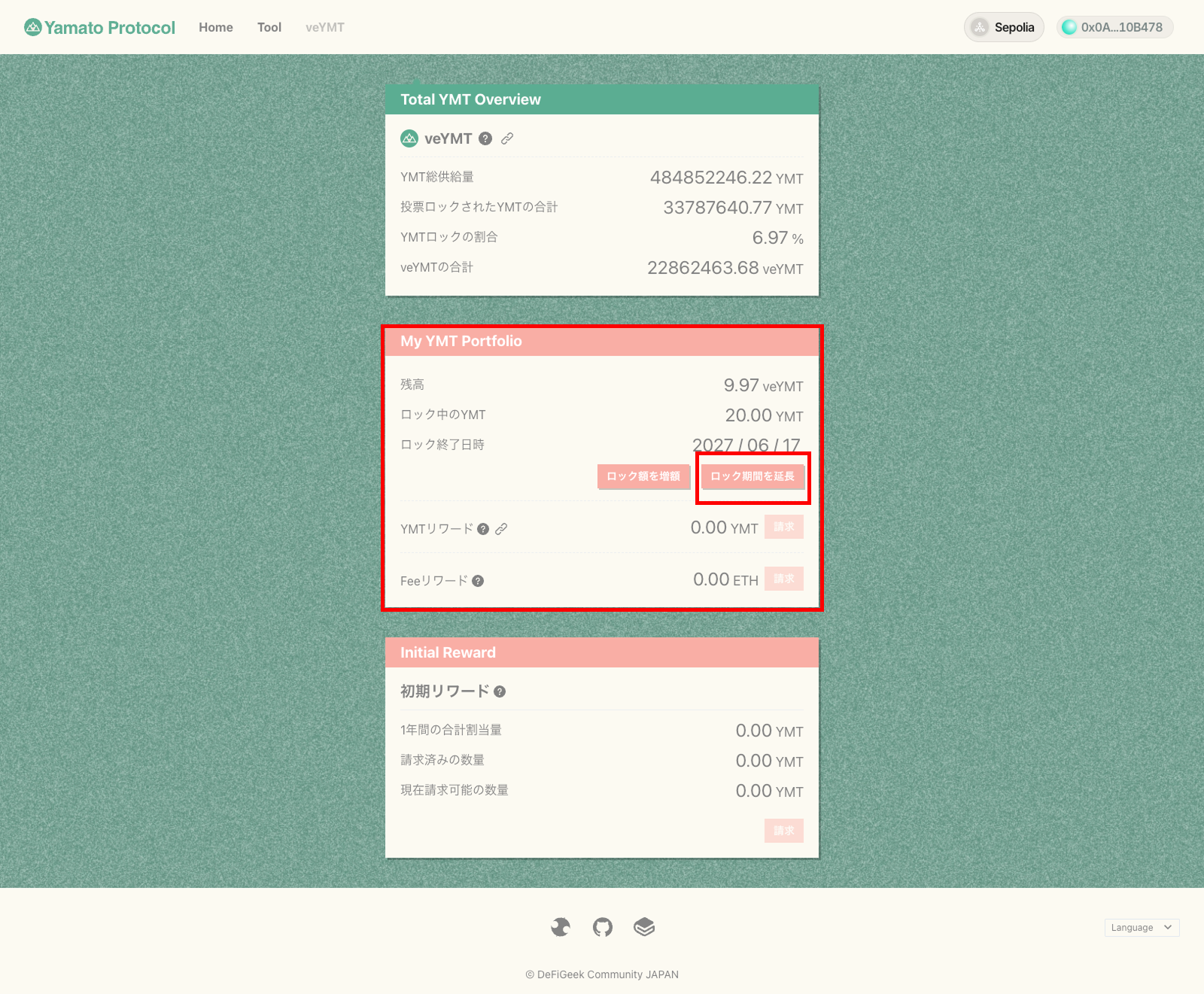Click the ロック額を増額 button

coord(643,476)
